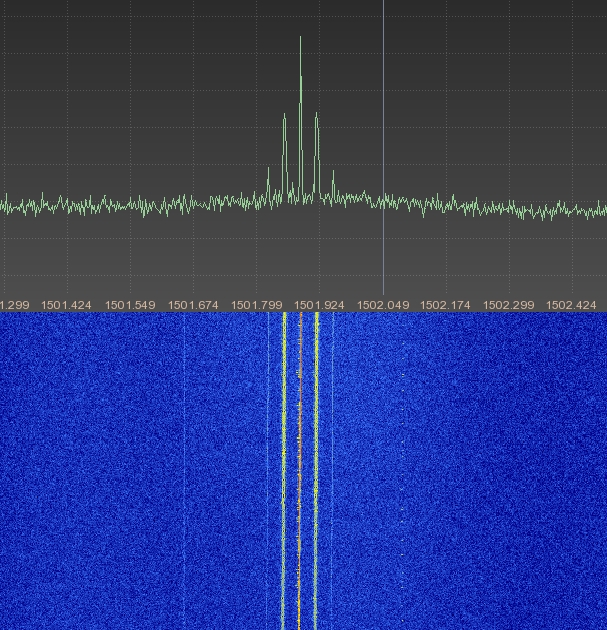607x630 pixels.
Task: Click the faint dotted trace right of the waterfall signal
Action: point(403,470)
